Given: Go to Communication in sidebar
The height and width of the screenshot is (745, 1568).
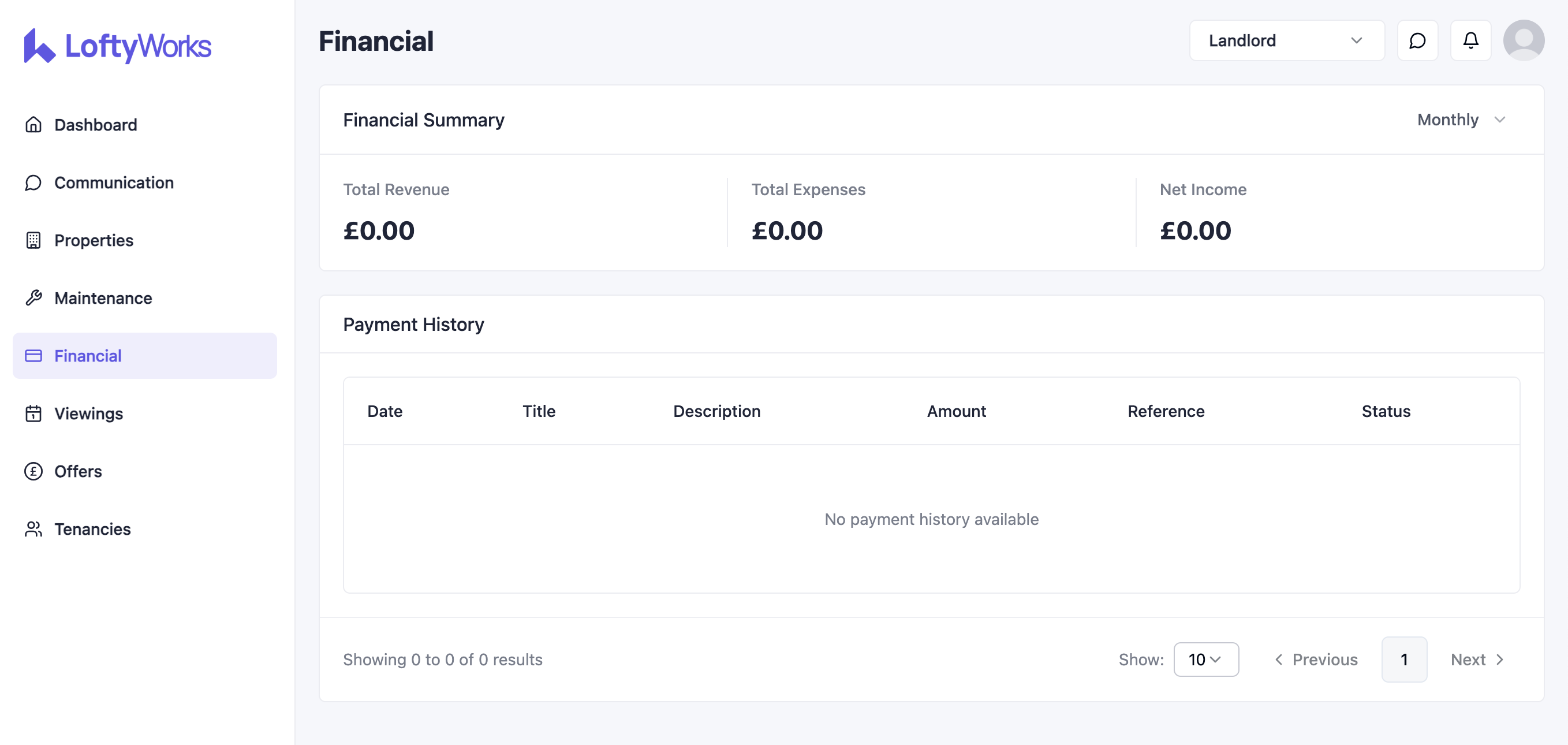Looking at the screenshot, I should coord(114,182).
